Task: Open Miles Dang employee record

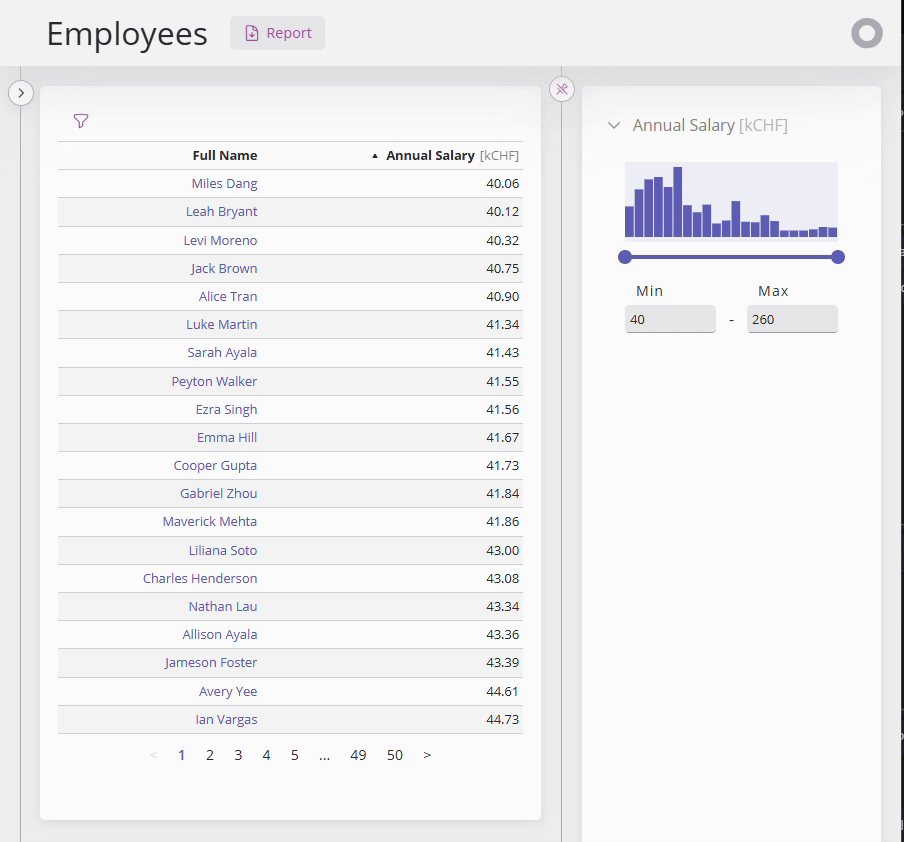Action: [224, 184]
